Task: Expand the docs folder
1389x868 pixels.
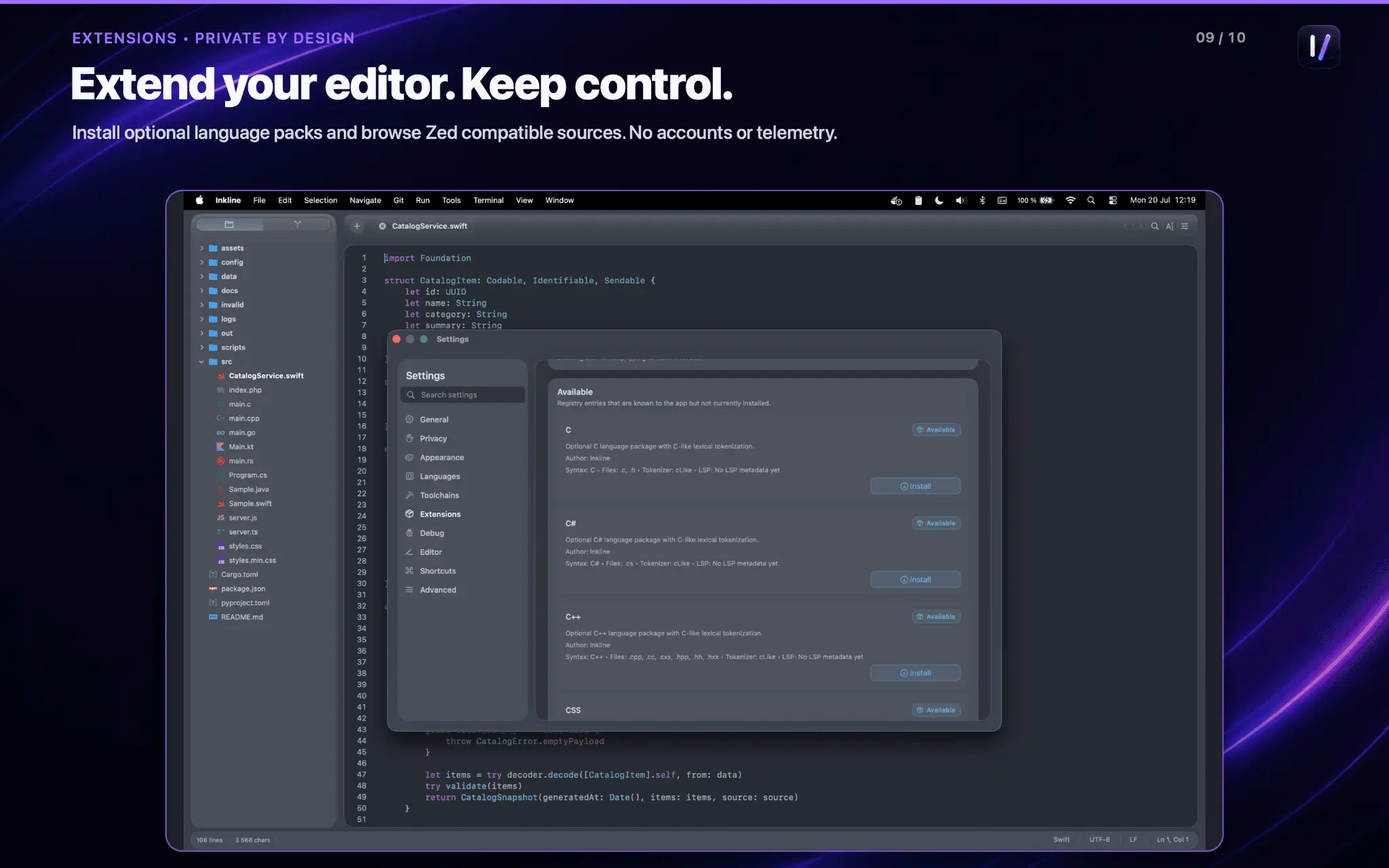Action: (x=201, y=291)
